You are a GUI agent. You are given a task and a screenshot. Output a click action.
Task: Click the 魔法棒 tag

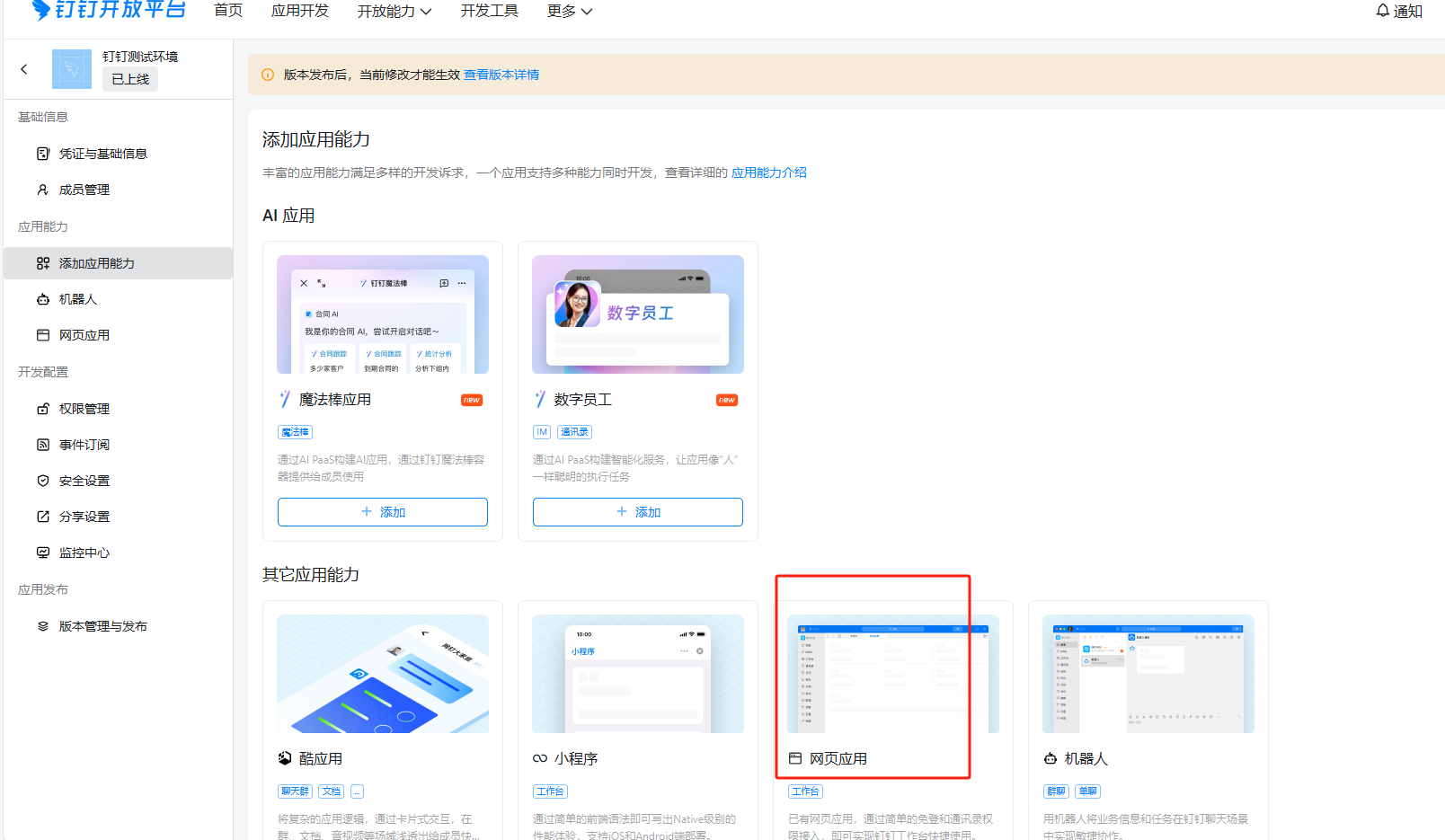coord(295,432)
